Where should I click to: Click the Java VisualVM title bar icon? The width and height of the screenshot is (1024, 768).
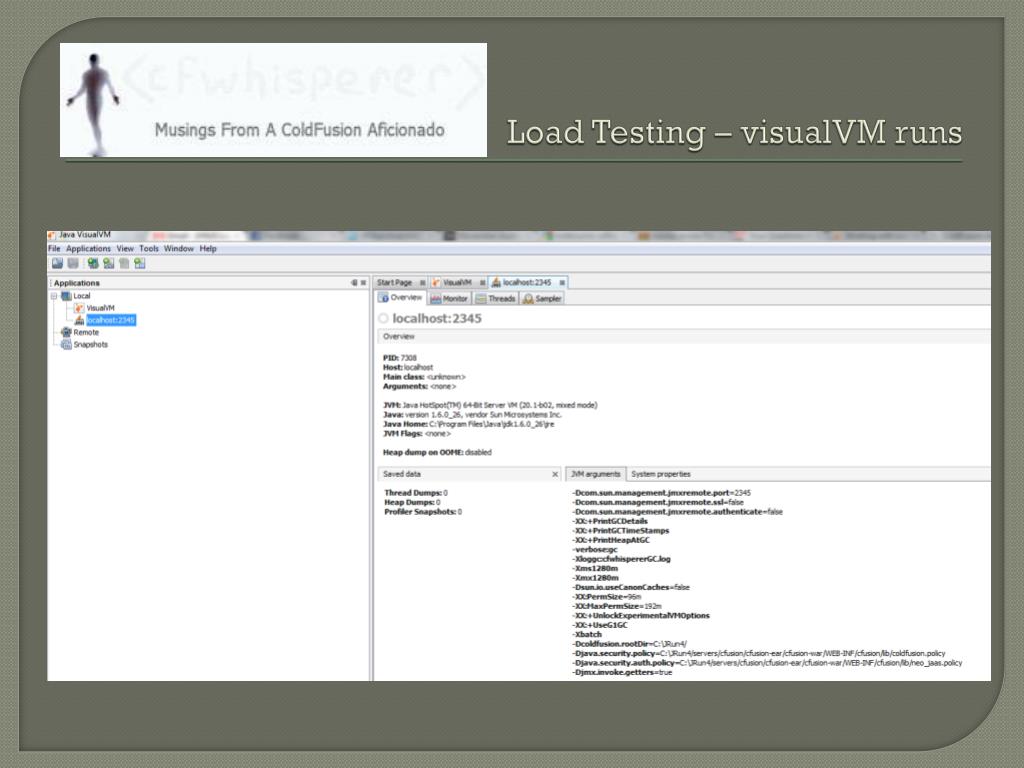(x=52, y=235)
